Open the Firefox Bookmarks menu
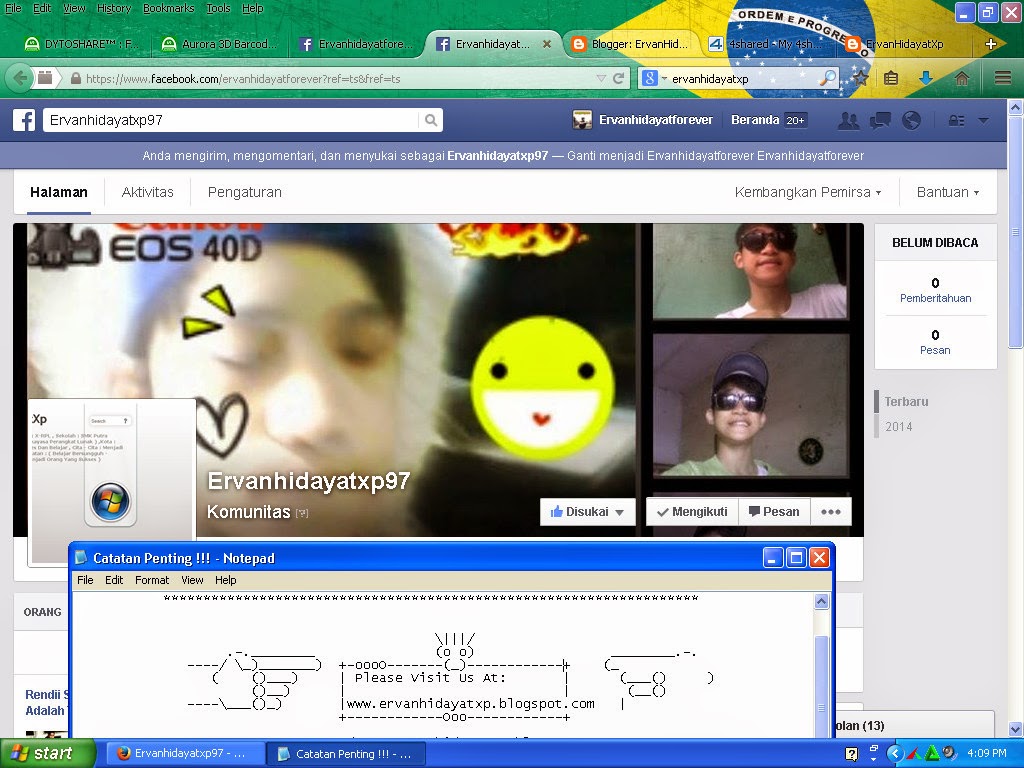Screen dimensions: 1024x768 click(168, 8)
